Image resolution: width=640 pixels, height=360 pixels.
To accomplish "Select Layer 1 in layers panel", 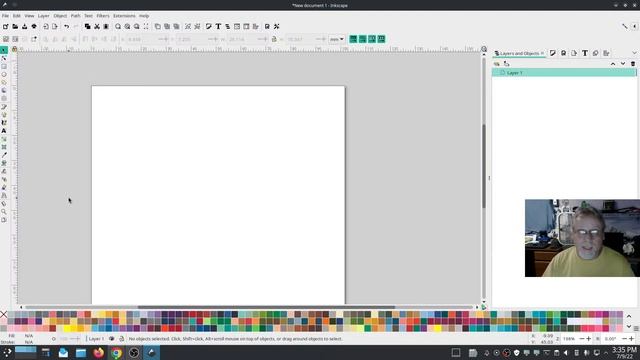I will point(564,73).
